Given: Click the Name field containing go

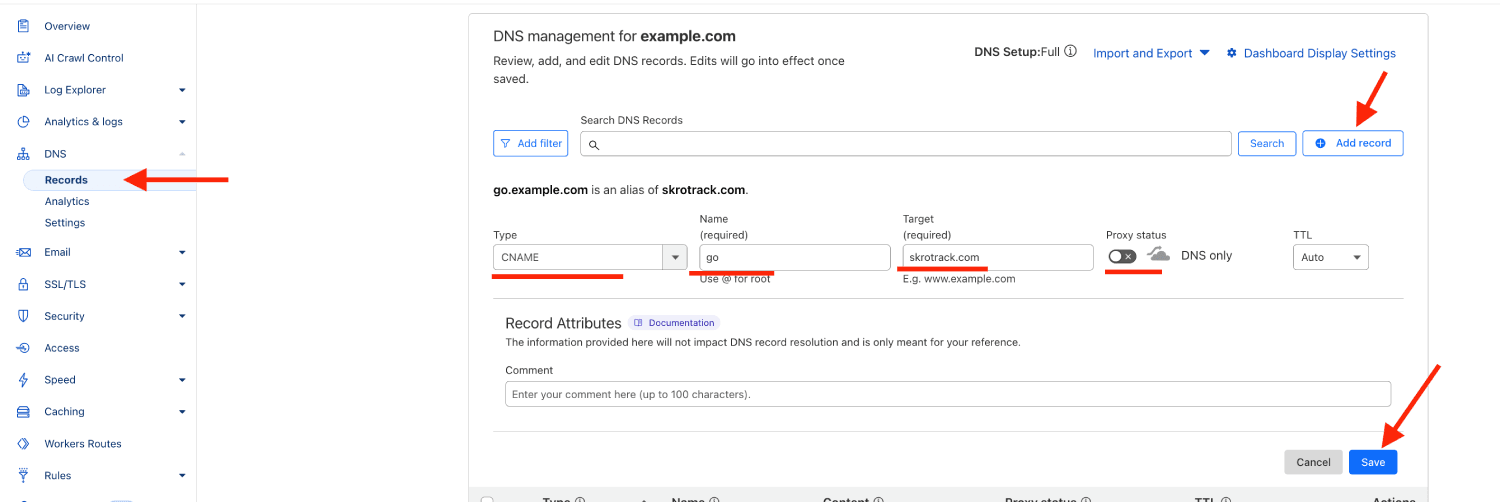Looking at the screenshot, I should (794, 257).
